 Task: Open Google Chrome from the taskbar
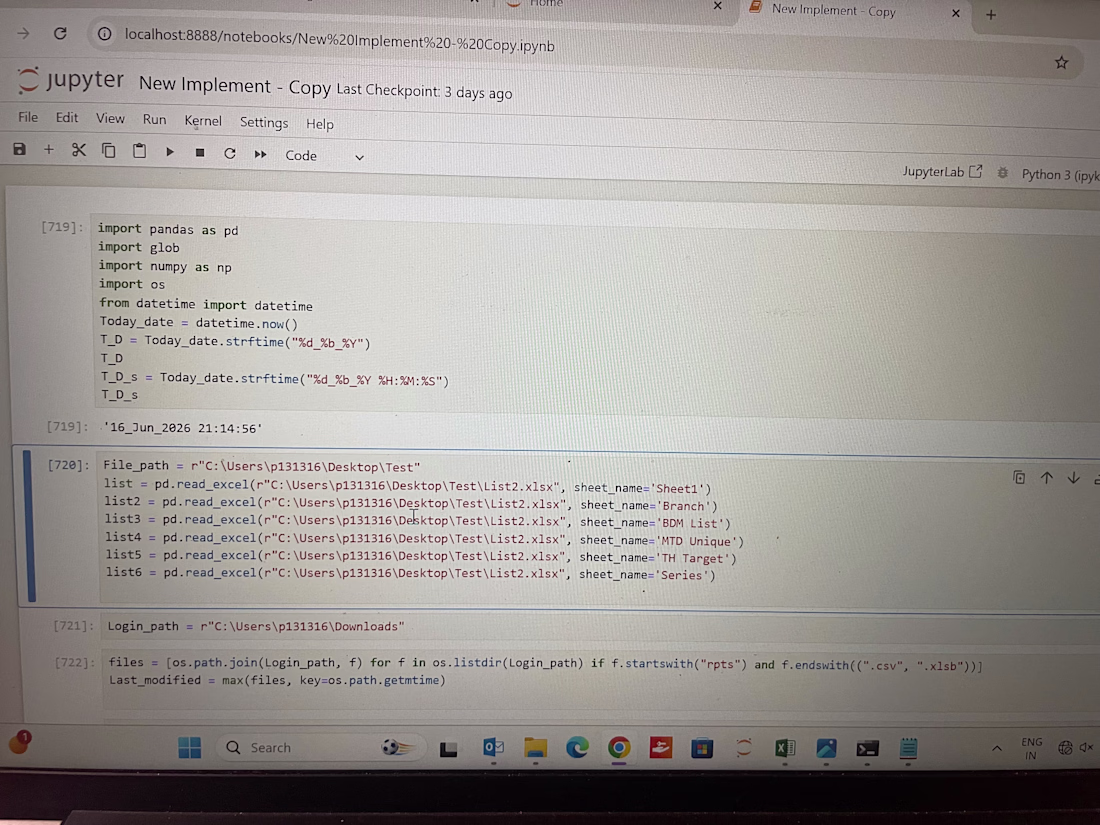pos(619,748)
